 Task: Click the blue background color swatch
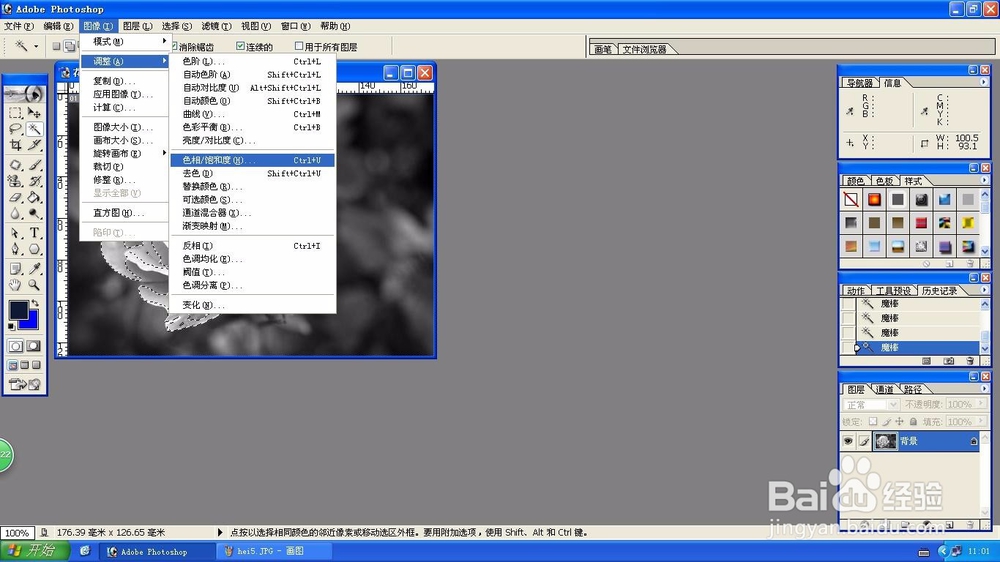[x=32, y=323]
